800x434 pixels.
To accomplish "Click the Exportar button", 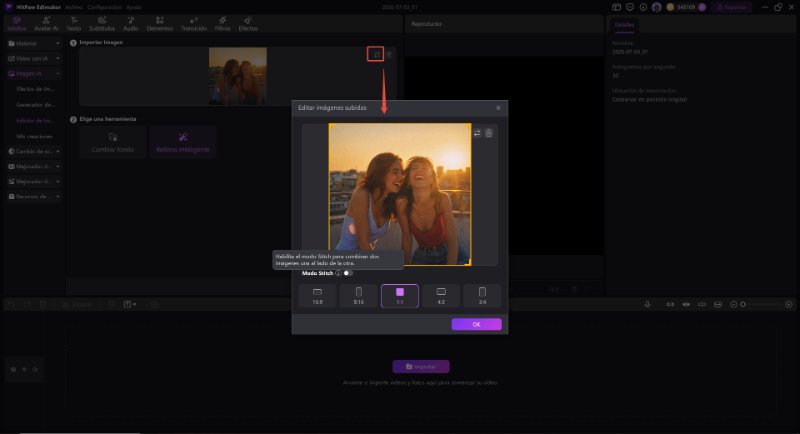I will 731,7.
